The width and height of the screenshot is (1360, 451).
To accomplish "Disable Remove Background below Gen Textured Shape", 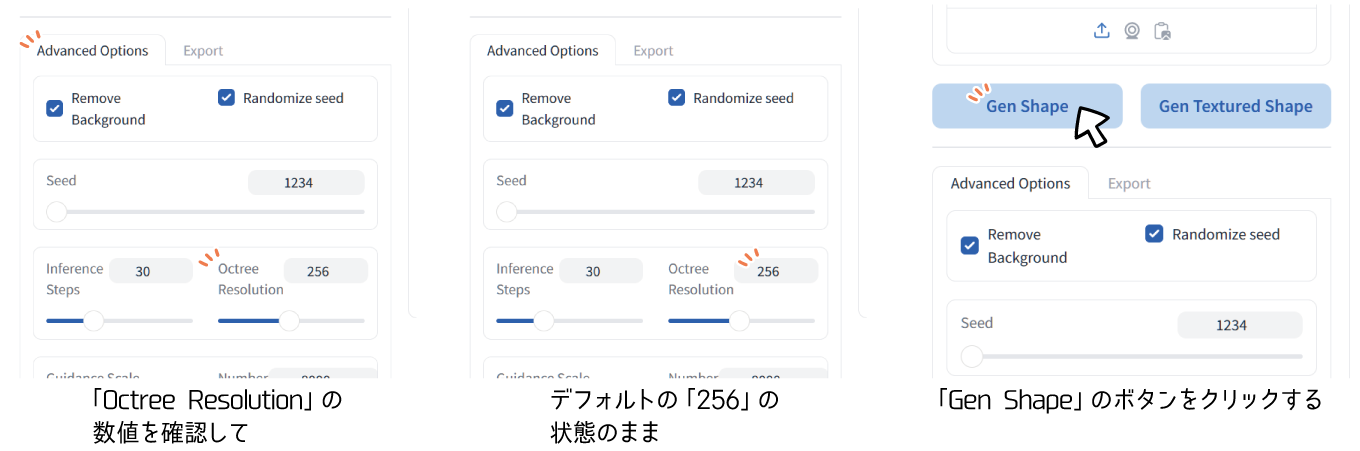I will [969, 245].
